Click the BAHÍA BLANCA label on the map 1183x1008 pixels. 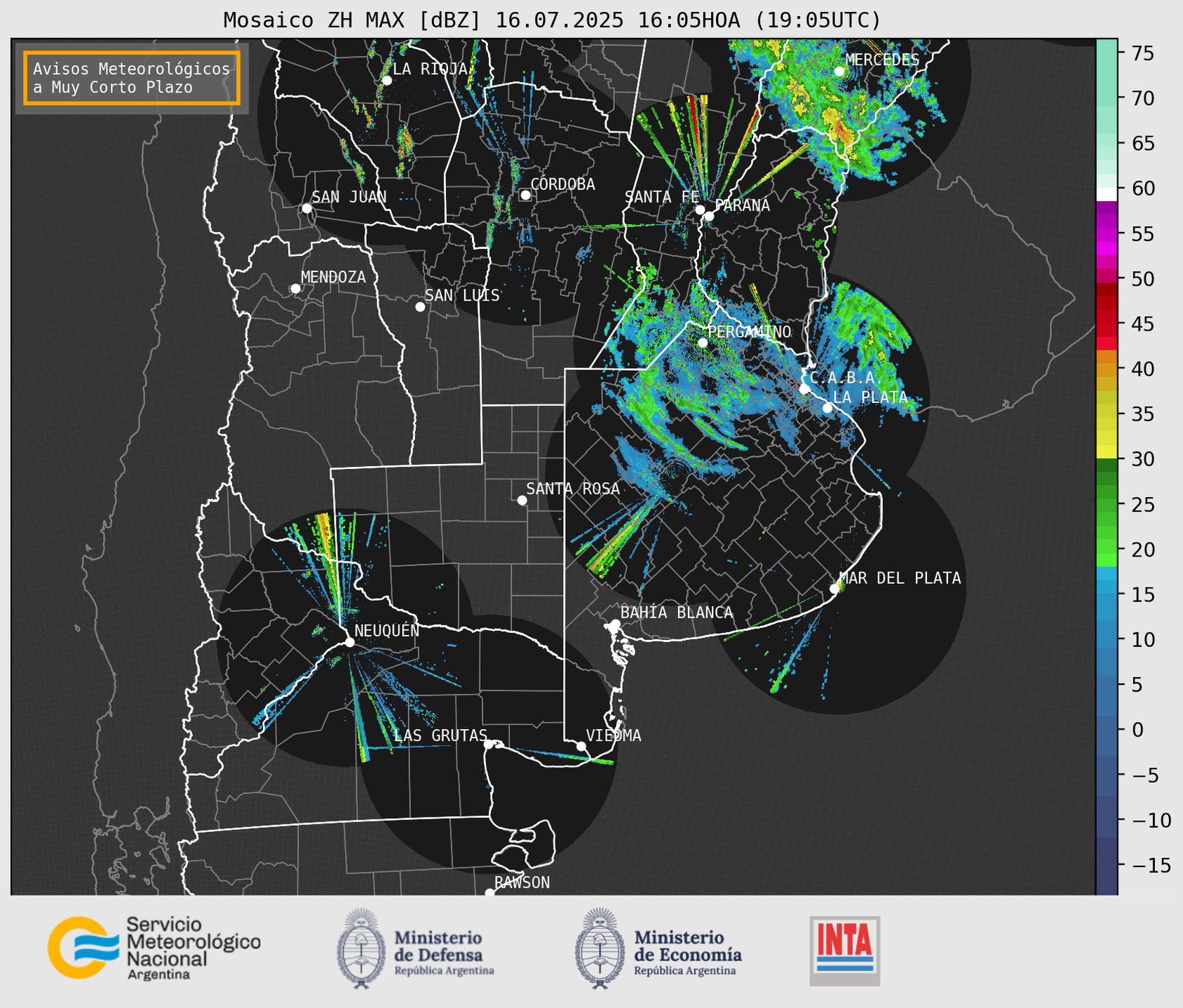click(x=677, y=613)
